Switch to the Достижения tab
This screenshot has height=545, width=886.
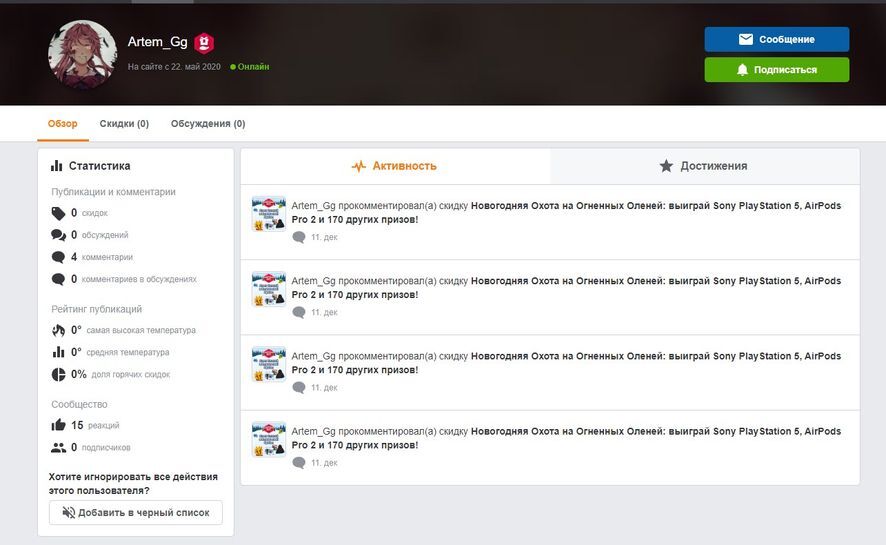(704, 166)
